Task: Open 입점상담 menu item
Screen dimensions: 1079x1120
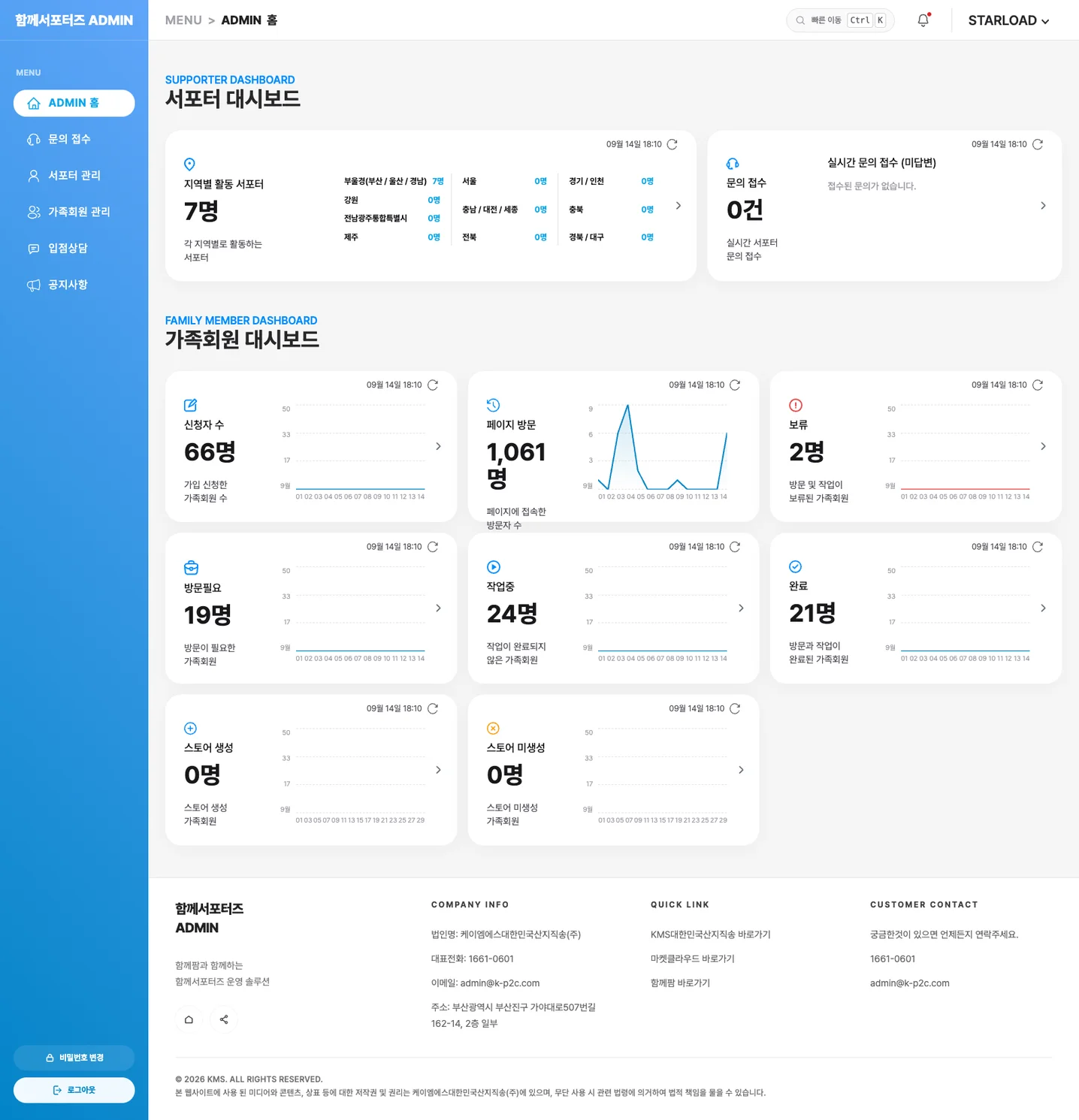Action: pyautogui.click(x=74, y=248)
